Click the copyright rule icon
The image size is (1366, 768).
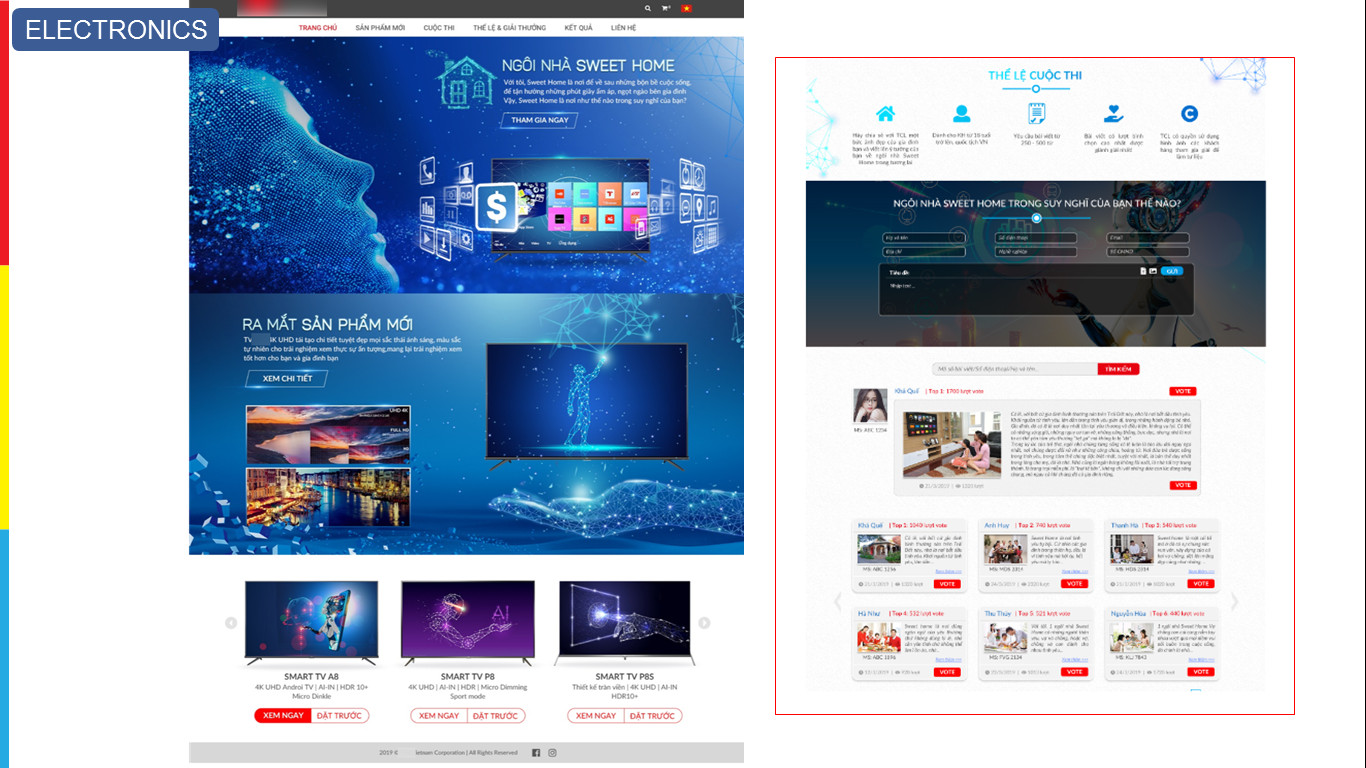1189,113
